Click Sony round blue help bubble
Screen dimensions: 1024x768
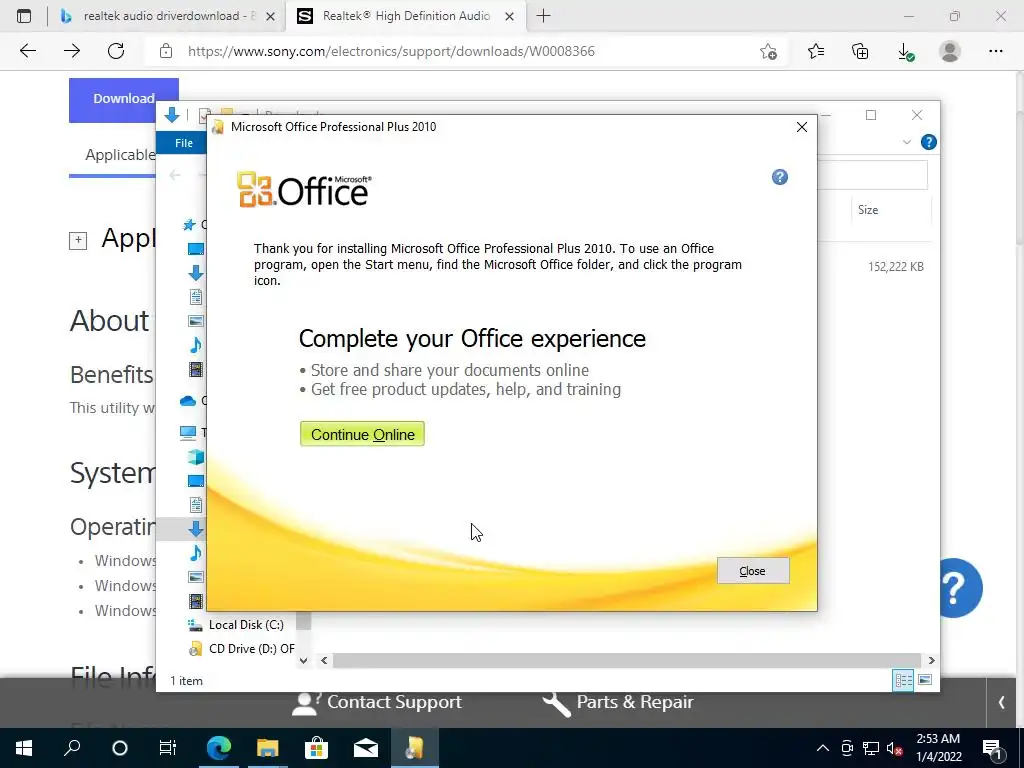pos(961,588)
